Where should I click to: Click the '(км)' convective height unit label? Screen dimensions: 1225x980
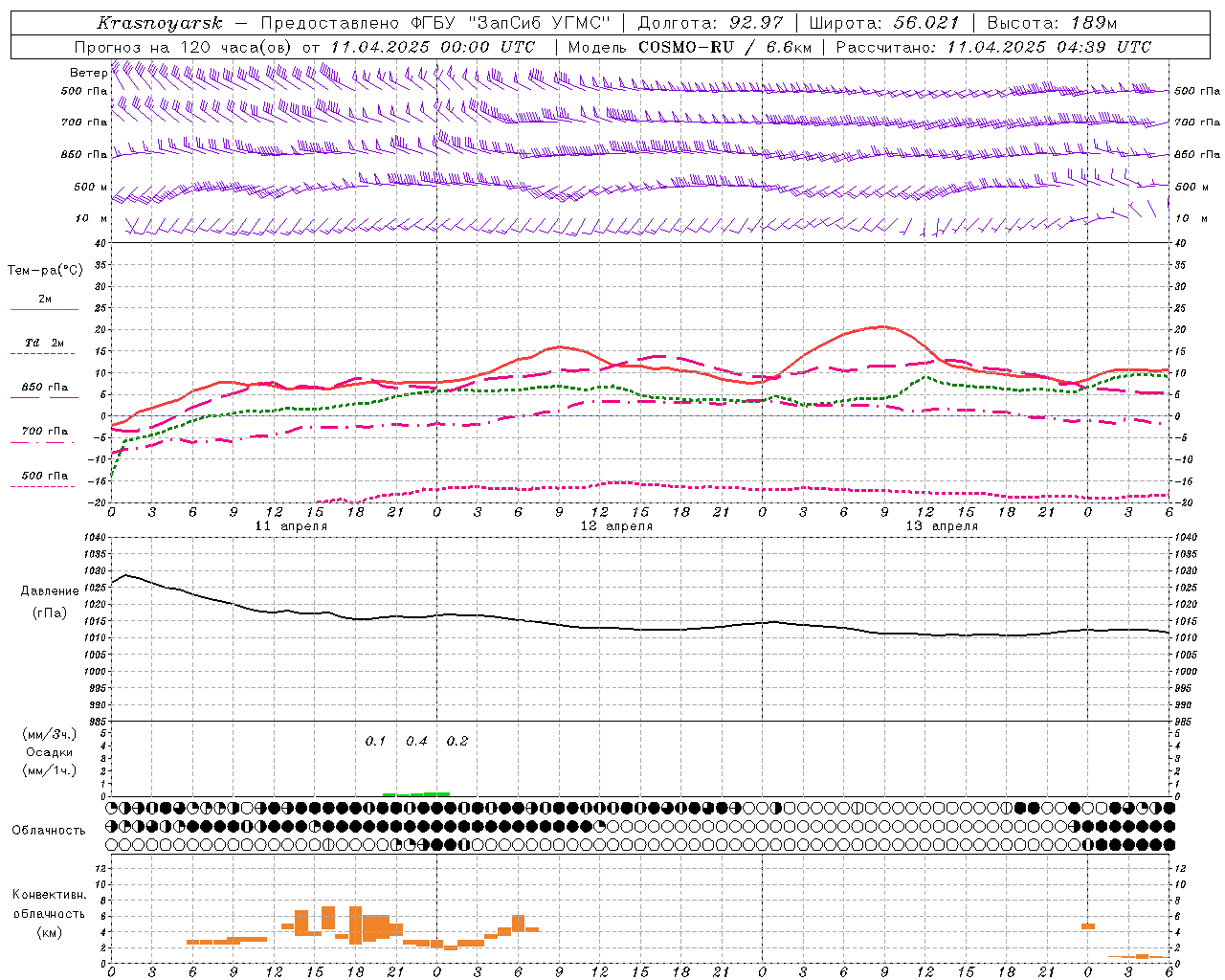point(50,932)
